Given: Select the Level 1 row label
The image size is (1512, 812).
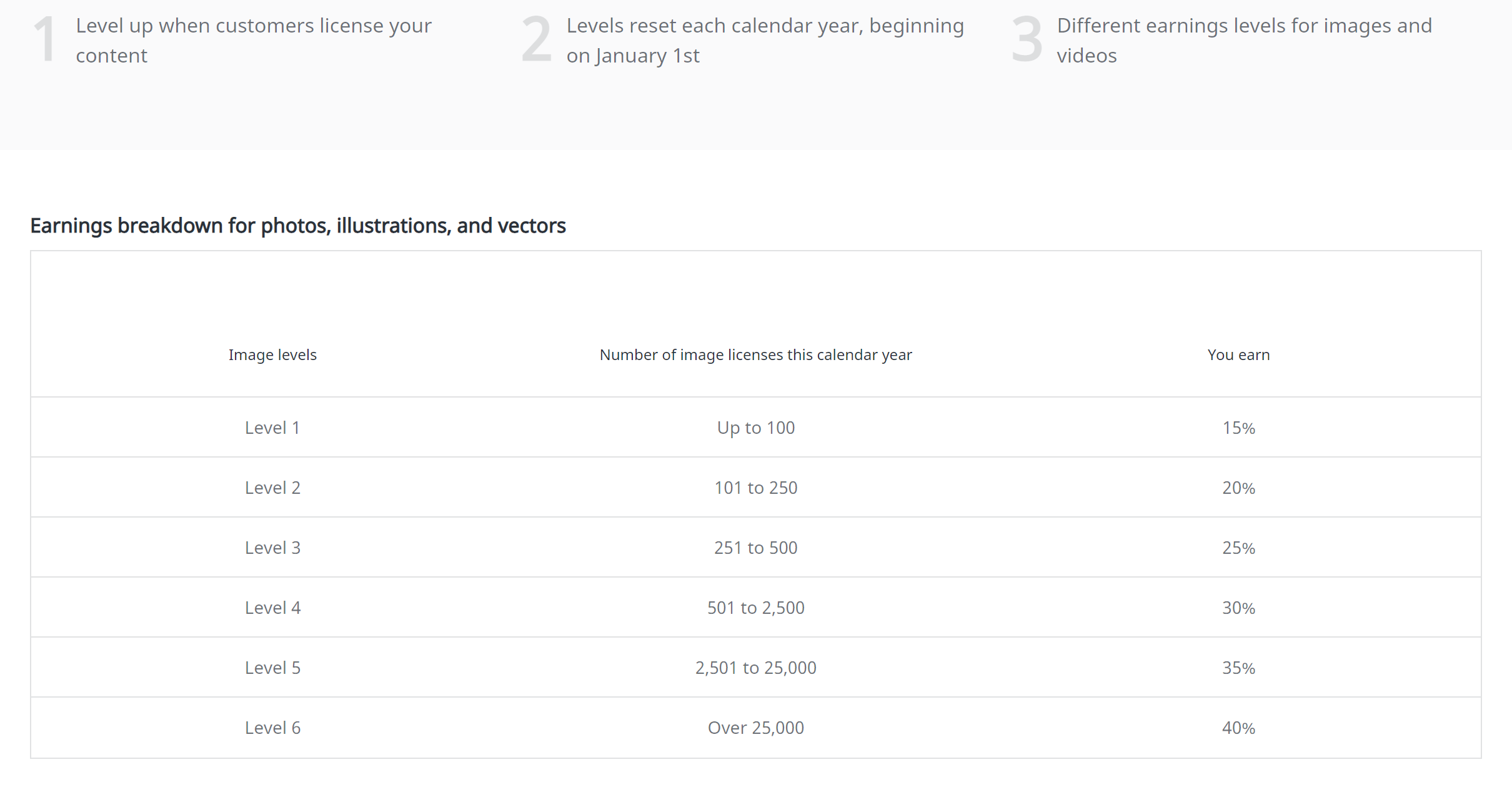Looking at the screenshot, I should point(272,428).
